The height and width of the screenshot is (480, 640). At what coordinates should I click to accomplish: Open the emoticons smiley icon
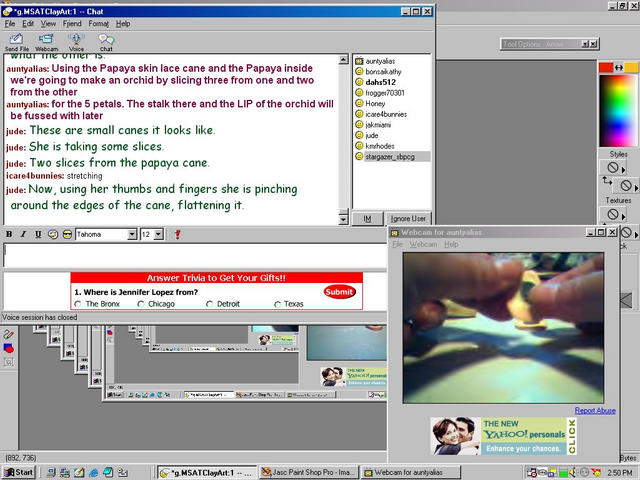pos(67,234)
